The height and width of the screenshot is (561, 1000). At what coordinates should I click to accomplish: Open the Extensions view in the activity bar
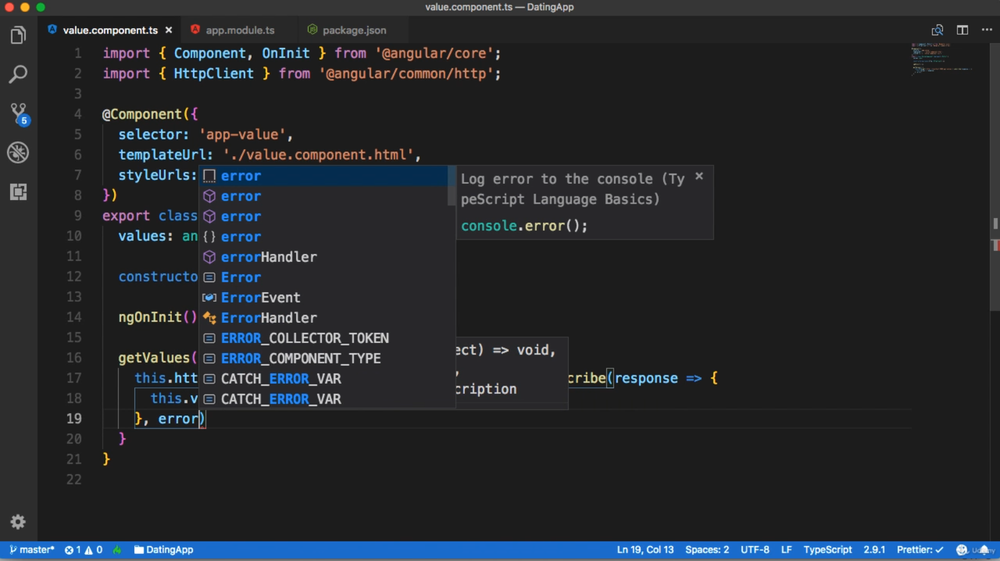coord(18,191)
